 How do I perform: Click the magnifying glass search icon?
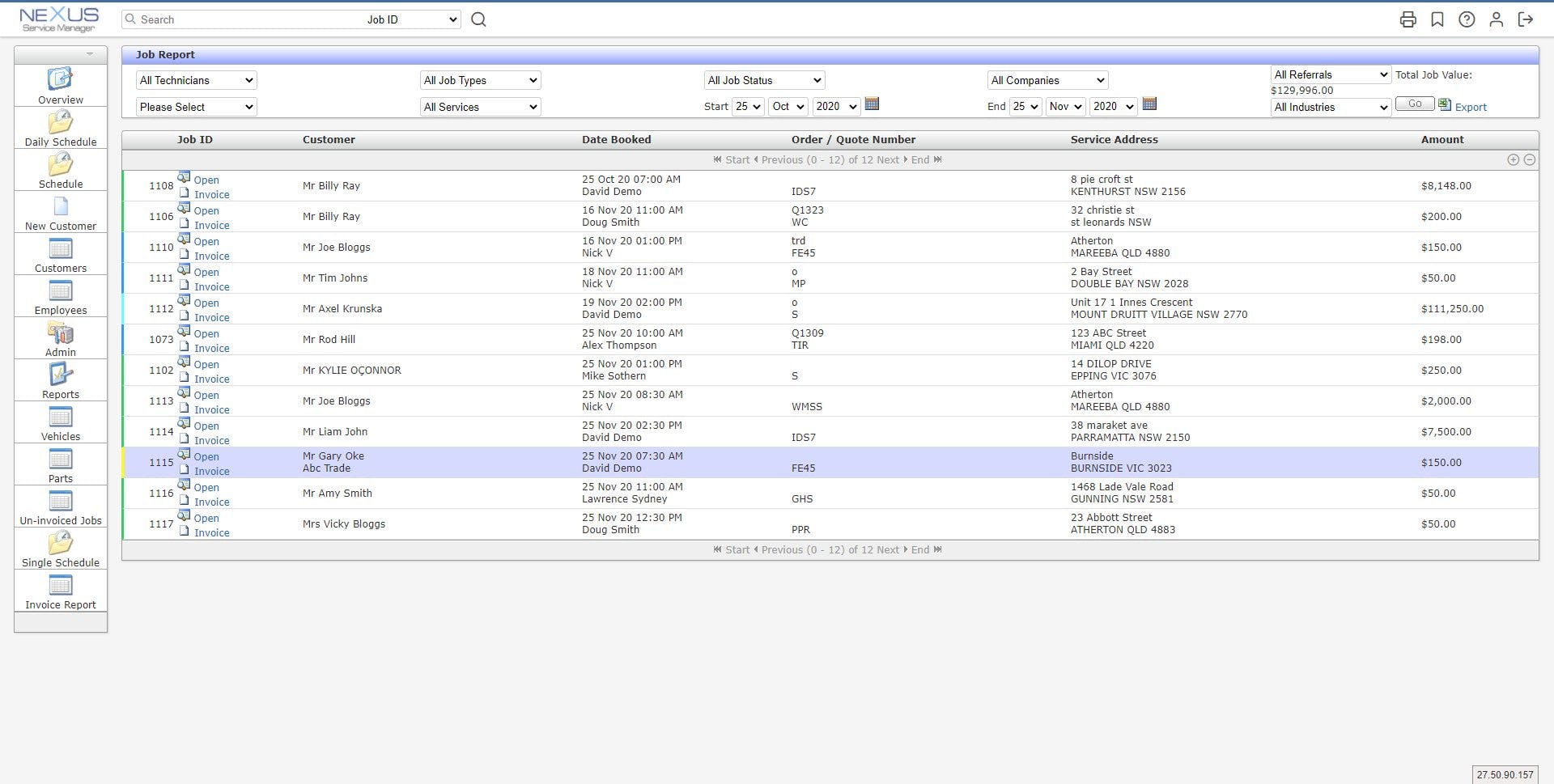478,19
